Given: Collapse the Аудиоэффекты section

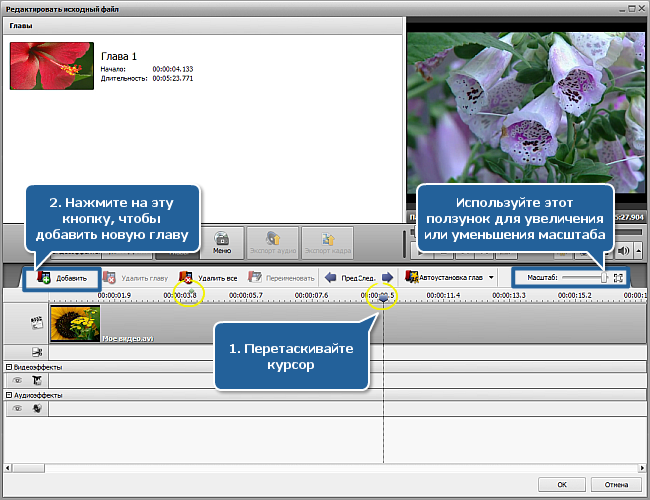Looking at the screenshot, I should [x=9, y=395].
